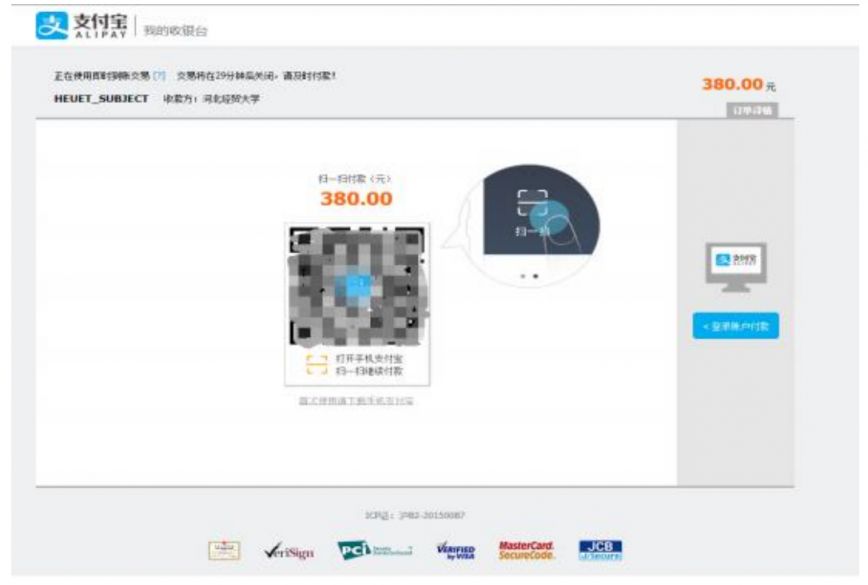The height and width of the screenshot is (585, 868).
Task: Select the first carousel dot indicator
Action: click(x=523, y=276)
